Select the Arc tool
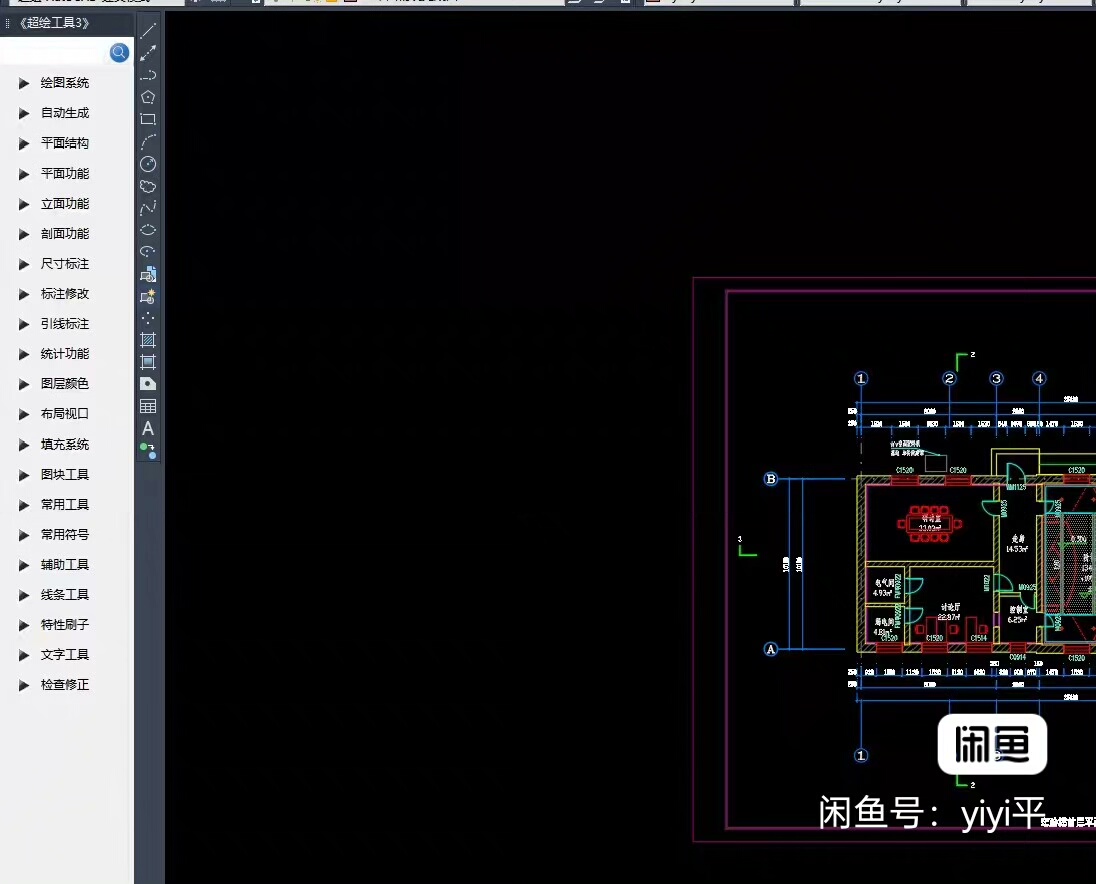This screenshot has width=1096, height=884. 148,142
